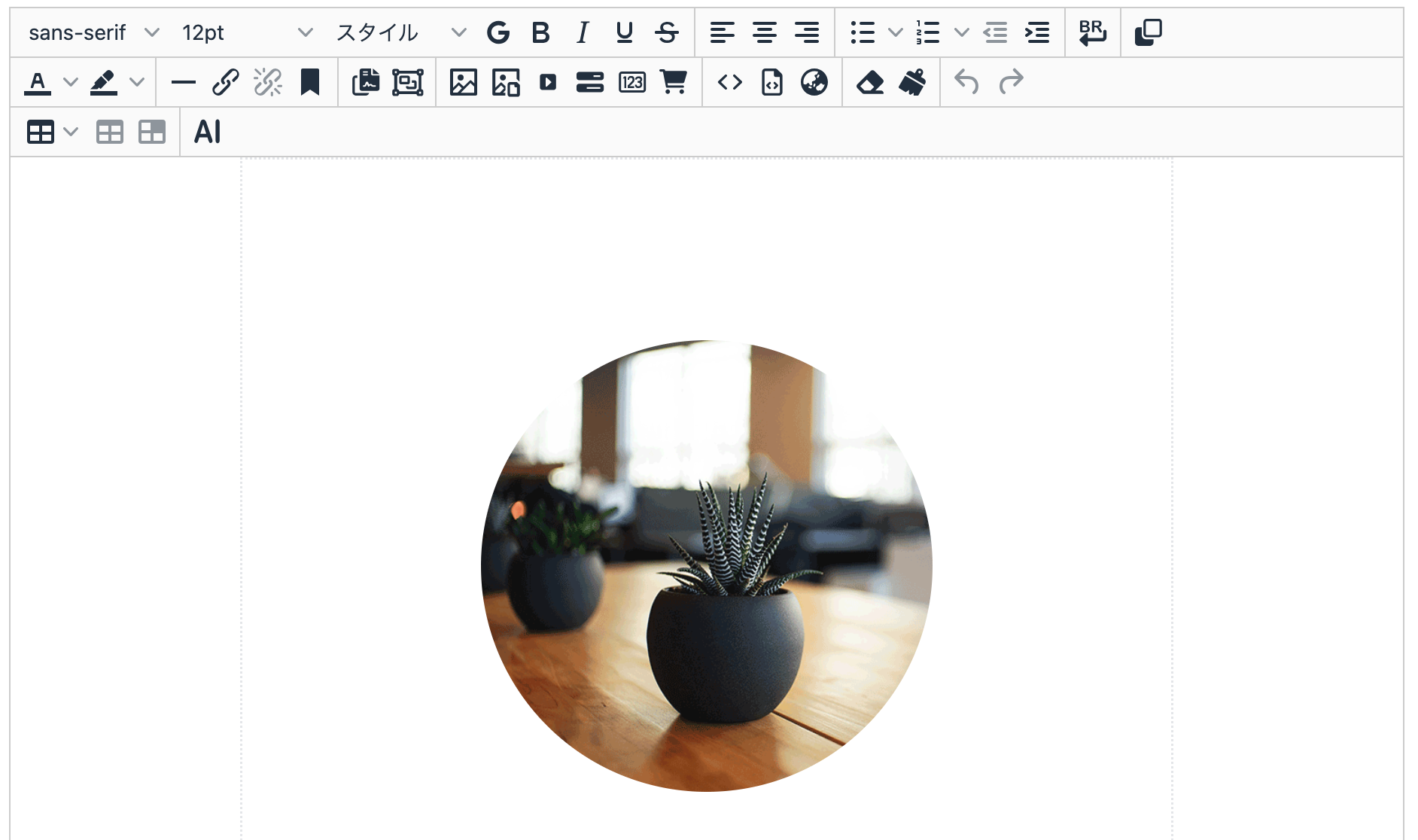Insert a video media item
The image size is (1418, 840).
click(x=548, y=82)
